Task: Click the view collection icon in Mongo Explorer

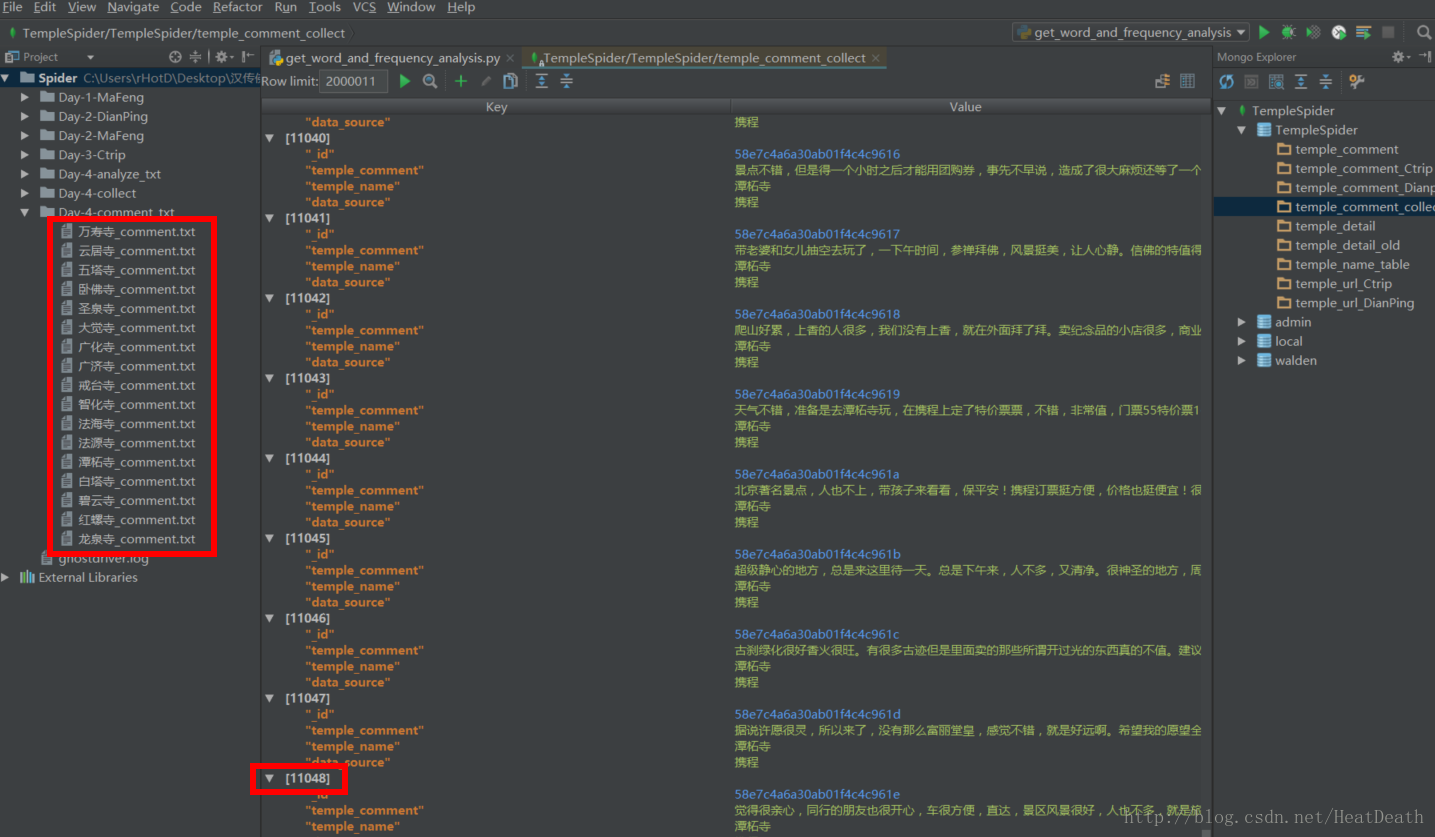Action: [x=1276, y=81]
